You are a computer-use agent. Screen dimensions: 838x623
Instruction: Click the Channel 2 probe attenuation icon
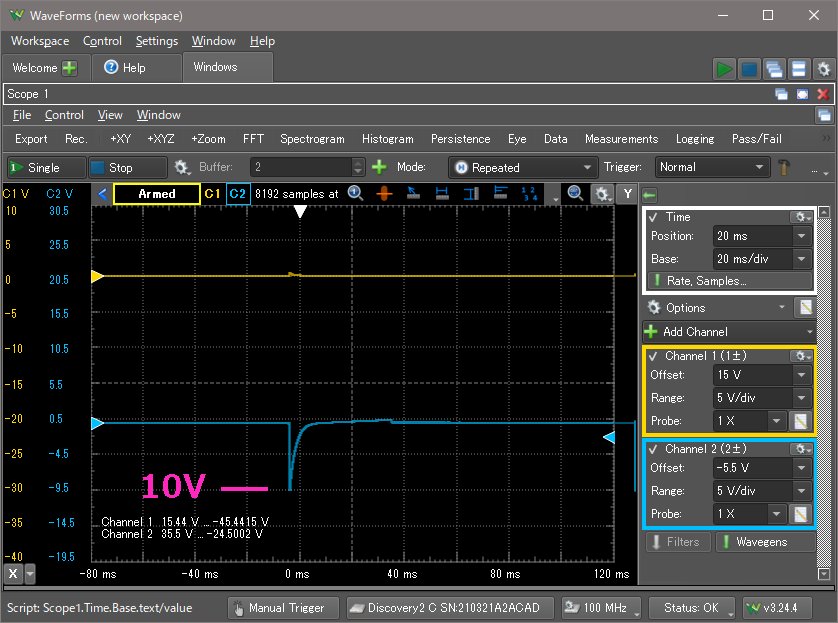pyautogui.click(x=802, y=514)
